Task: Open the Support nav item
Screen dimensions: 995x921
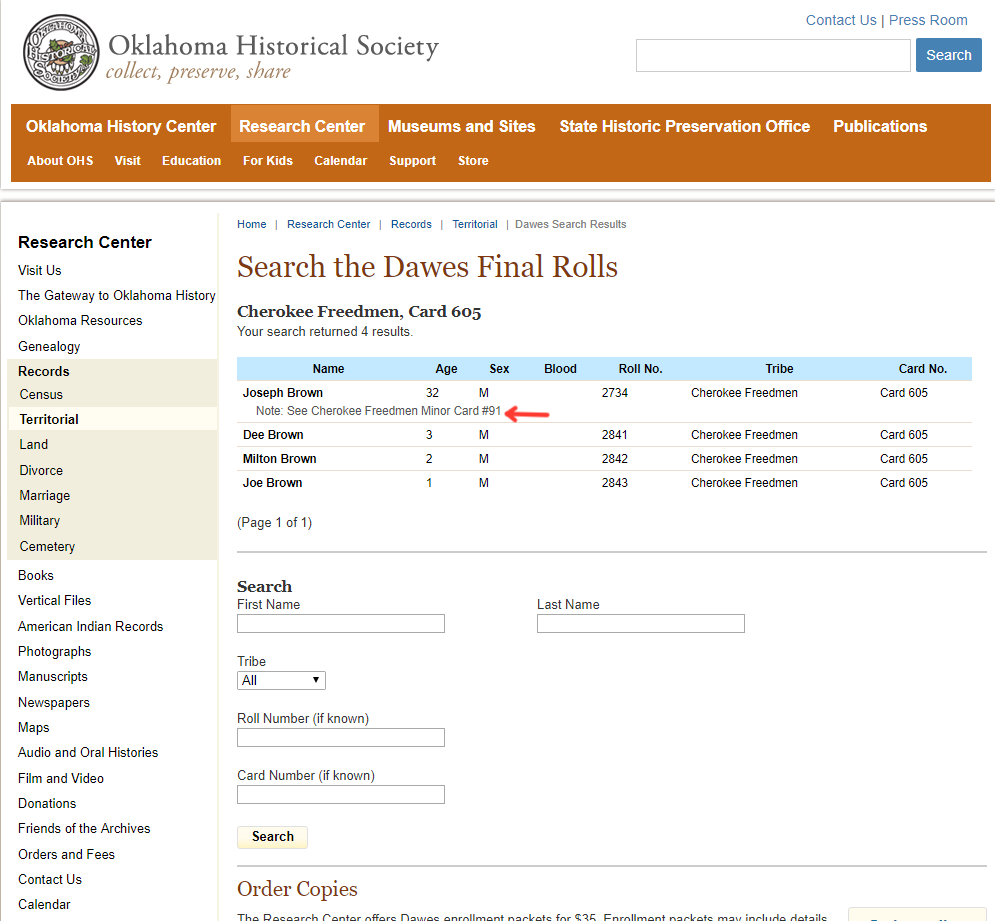Action: point(412,161)
